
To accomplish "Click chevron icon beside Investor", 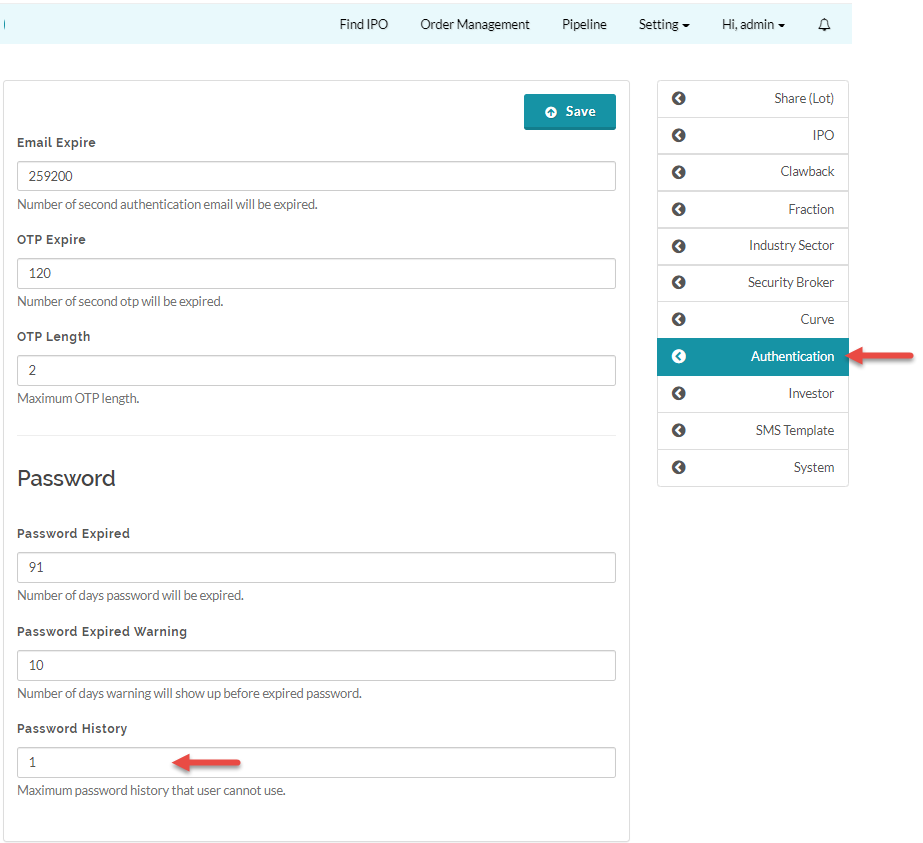I will click(679, 393).
